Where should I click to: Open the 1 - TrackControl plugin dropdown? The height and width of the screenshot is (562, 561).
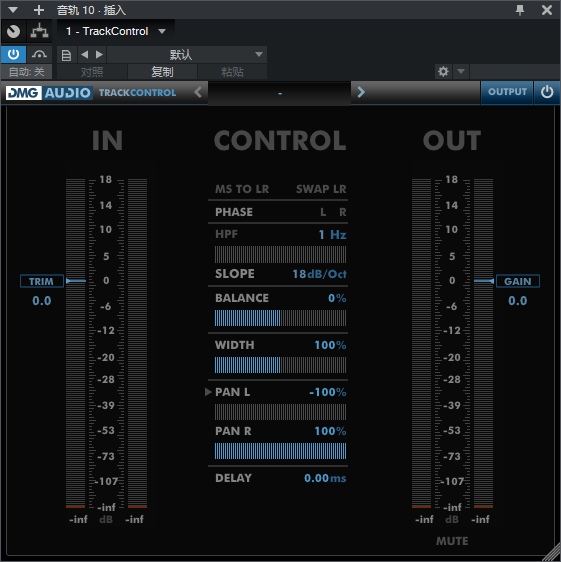(x=115, y=31)
